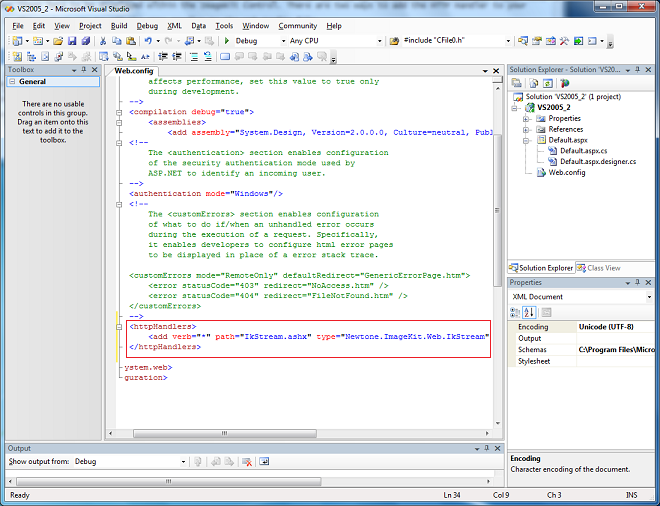
Task: Expand the References node in Solution Explorer
Action: (x=526, y=130)
